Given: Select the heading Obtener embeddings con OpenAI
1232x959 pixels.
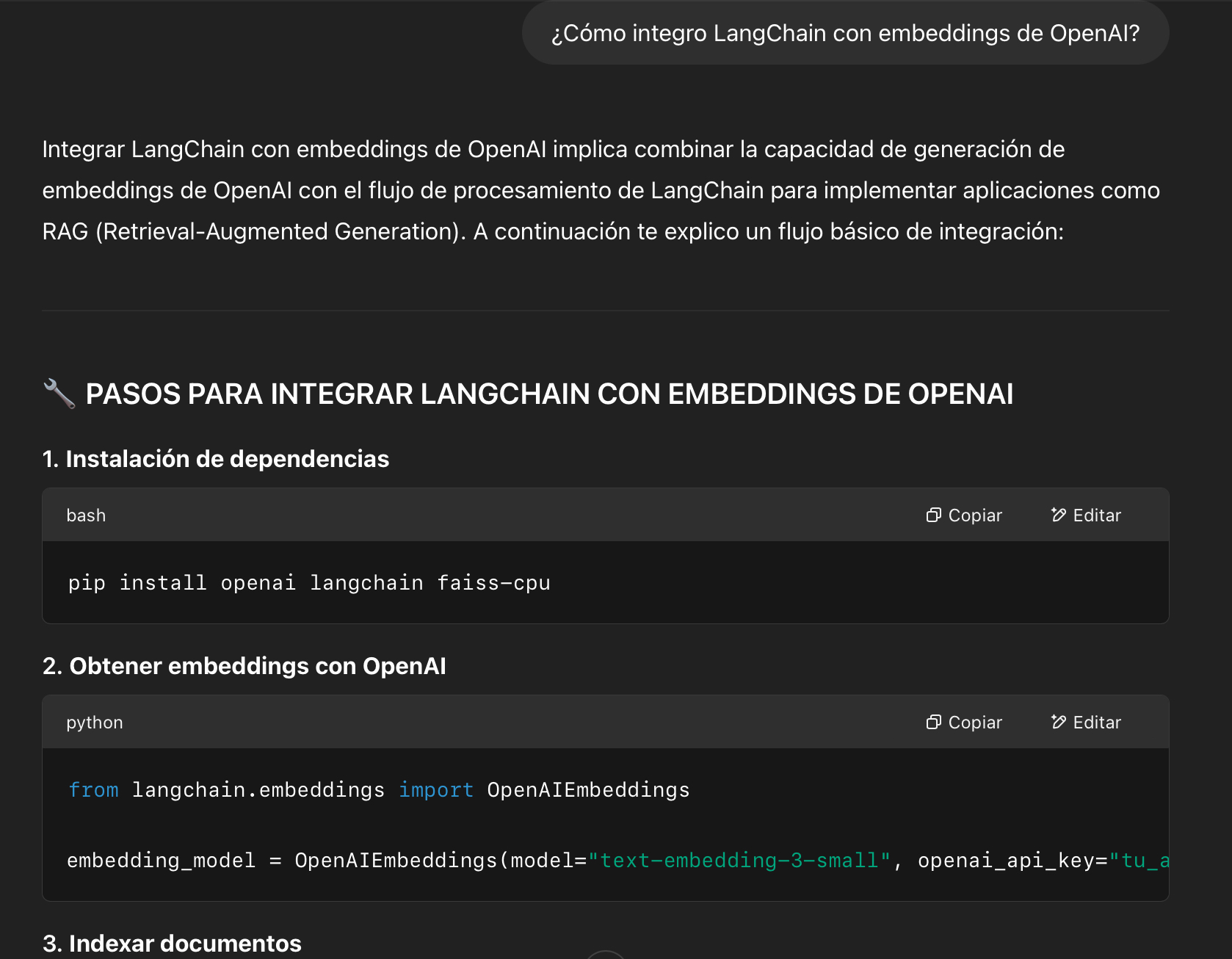Looking at the screenshot, I should tap(245, 665).
